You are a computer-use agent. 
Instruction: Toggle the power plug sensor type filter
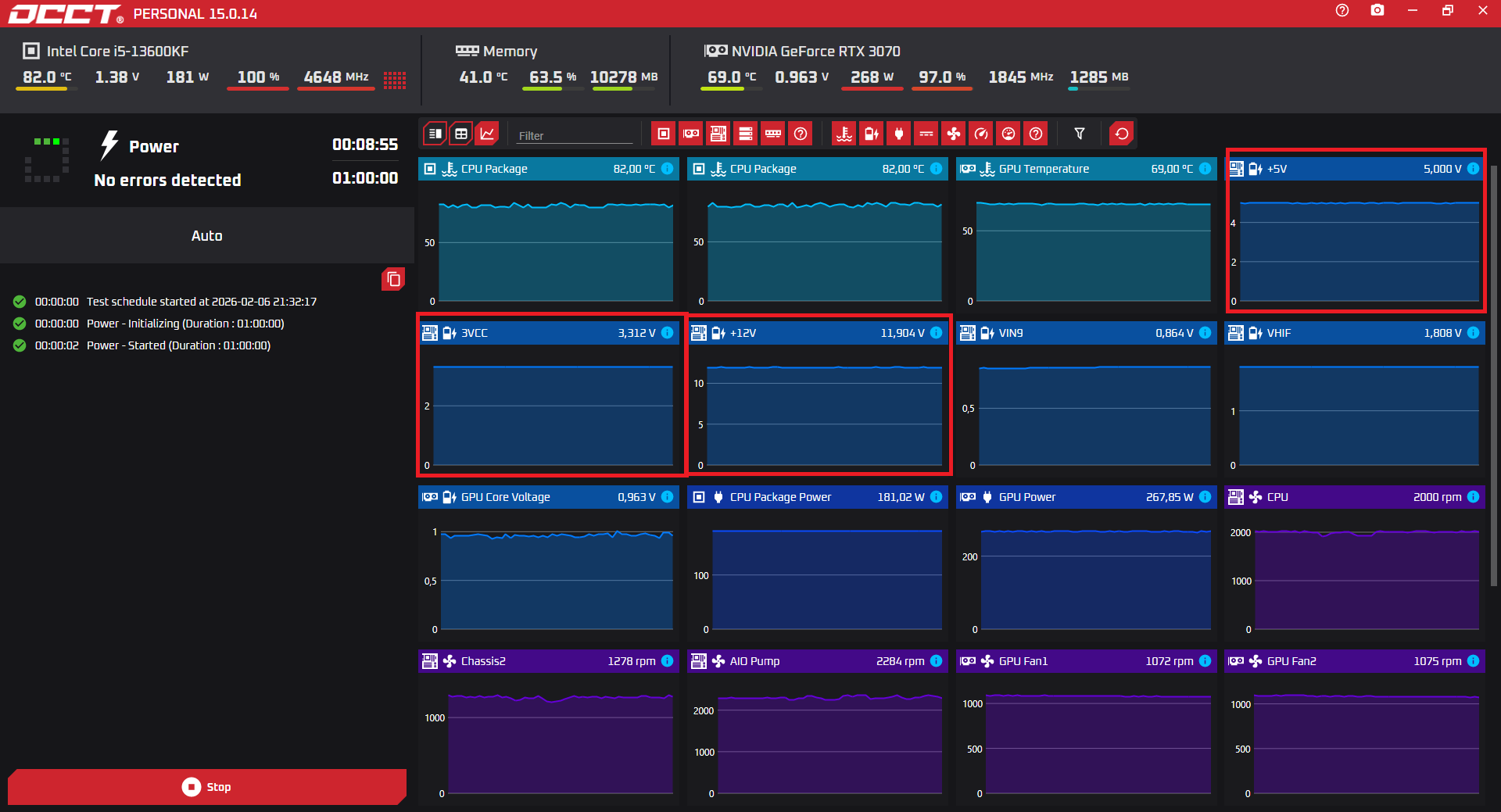click(x=899, y=134)
